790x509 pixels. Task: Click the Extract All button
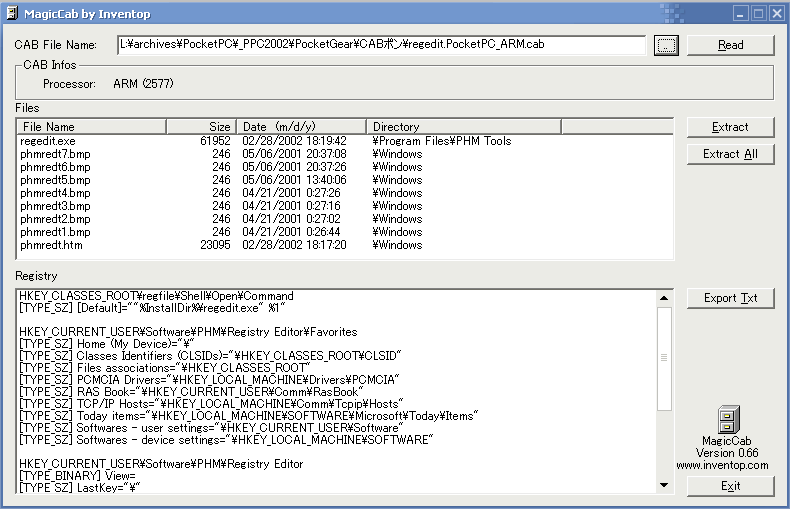click(731, 154)
